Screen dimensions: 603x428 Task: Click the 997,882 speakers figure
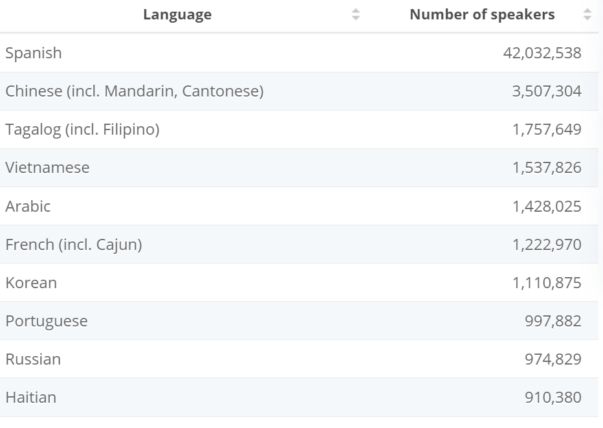coord(553,321)
